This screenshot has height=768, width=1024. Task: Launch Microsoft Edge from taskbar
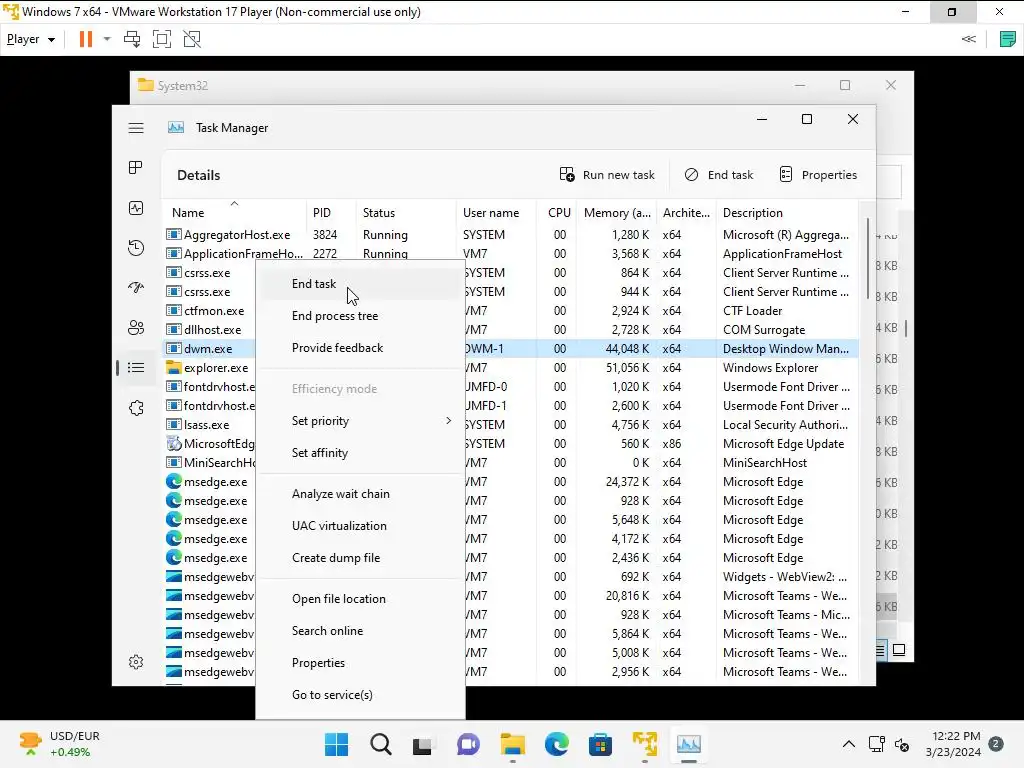coord(556,744)
